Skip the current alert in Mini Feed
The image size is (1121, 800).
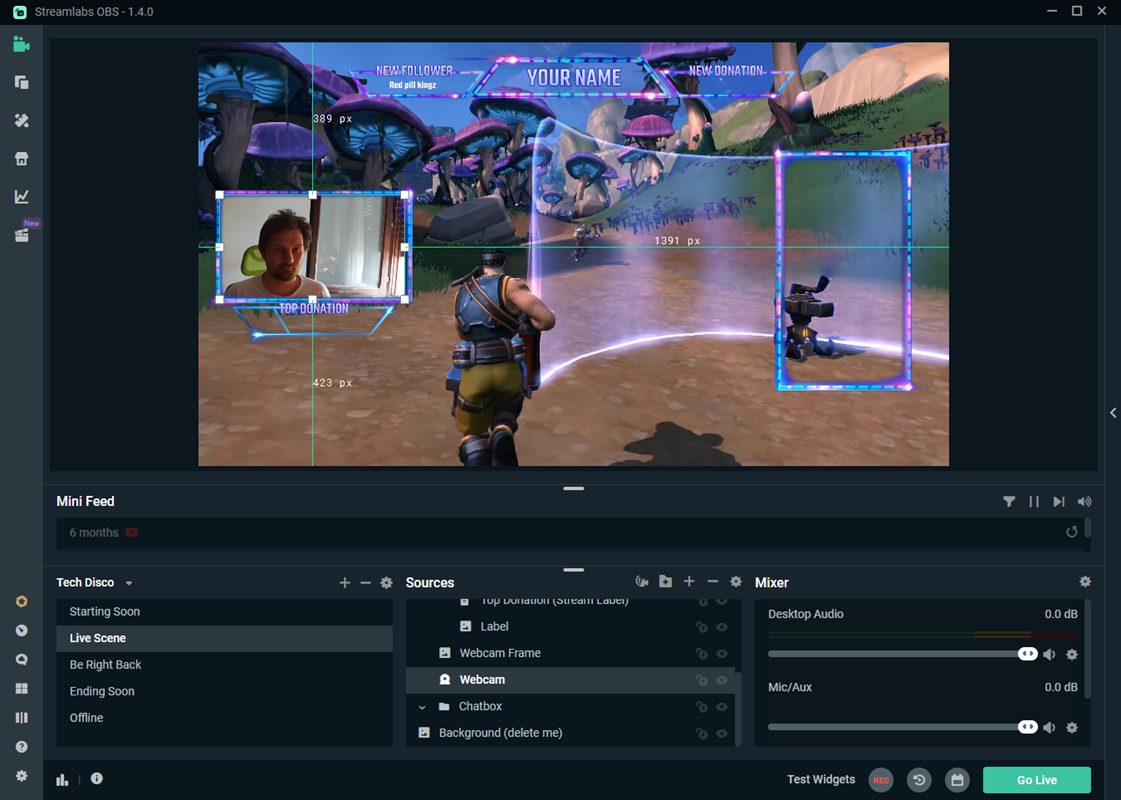[1059, 502]
